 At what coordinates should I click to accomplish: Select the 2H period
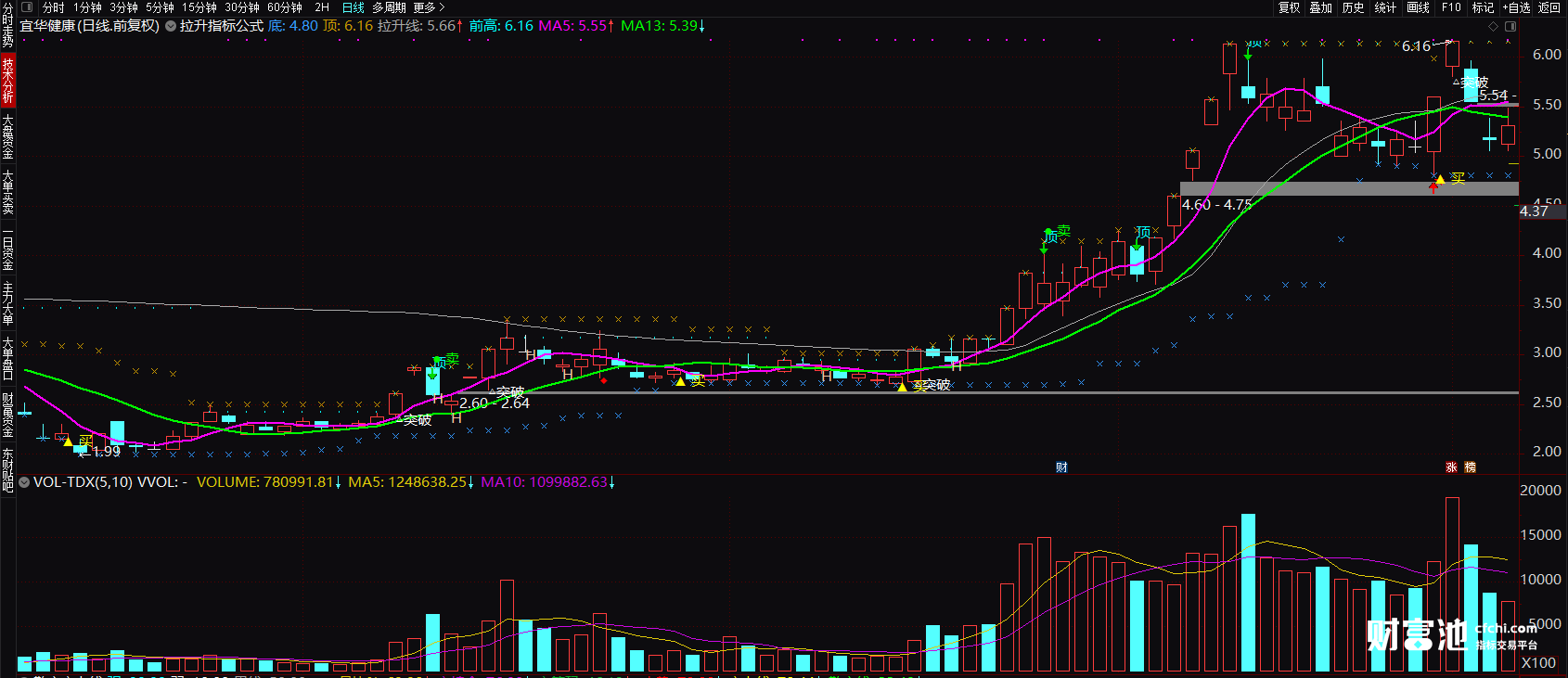click(322, 7)
